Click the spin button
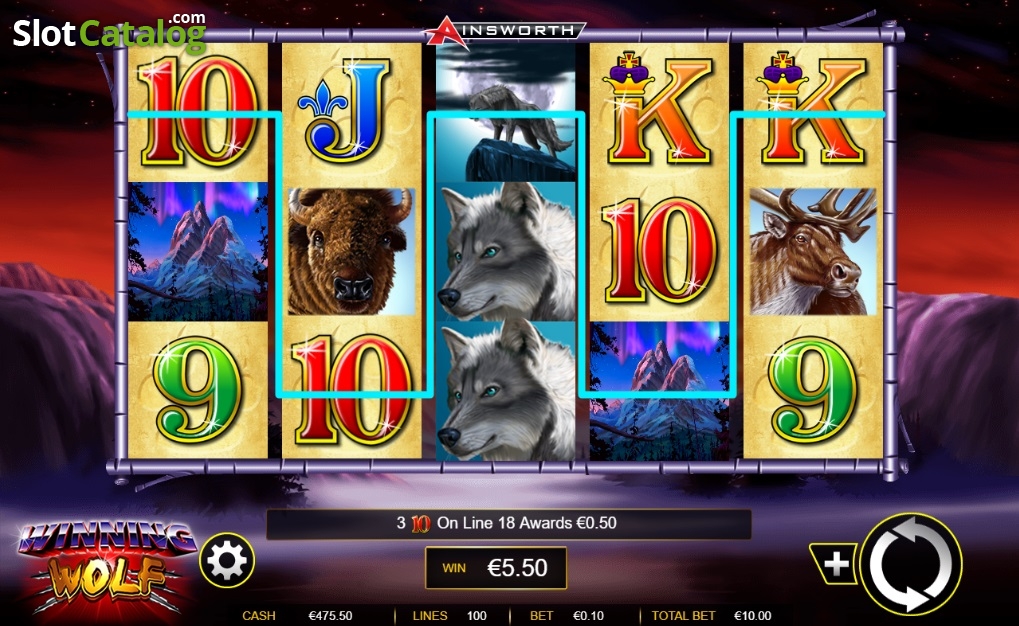This screenshot has width=1019, height=626. (910, 563)
